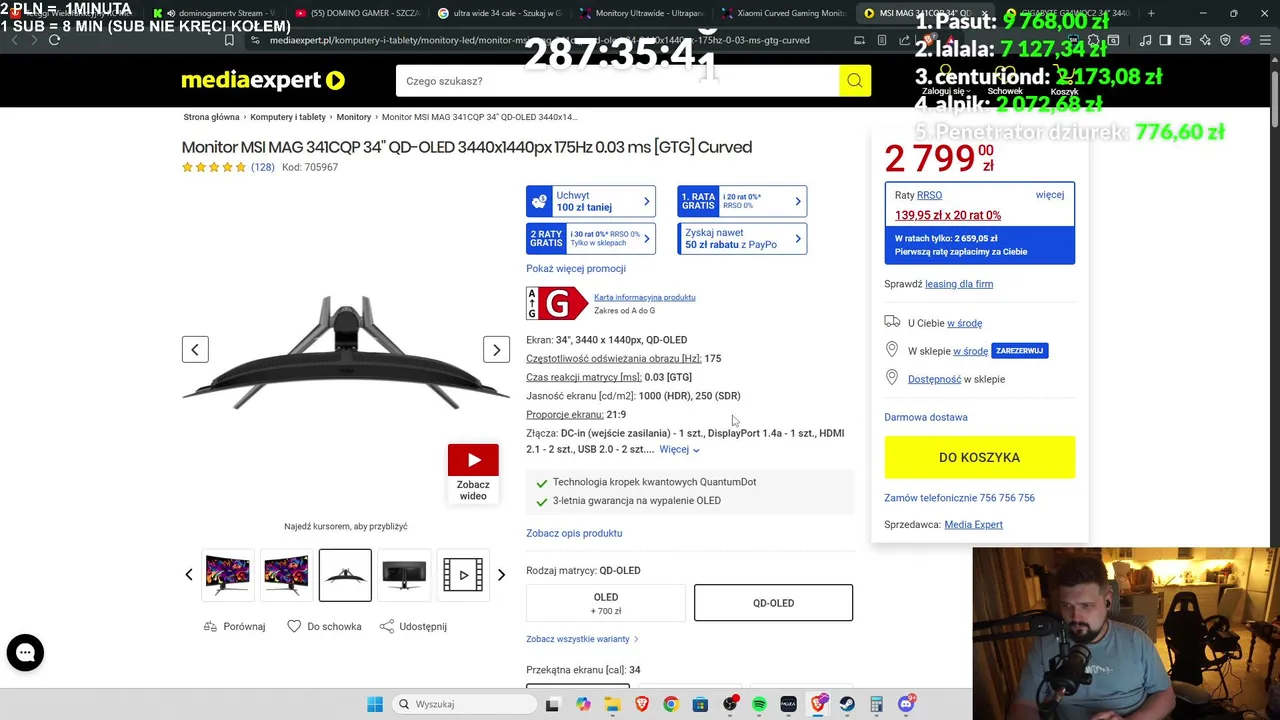Click the ZAREZERWUJ button
The width and height of the screenshot is (1280, 720).
coord(1019,351)
